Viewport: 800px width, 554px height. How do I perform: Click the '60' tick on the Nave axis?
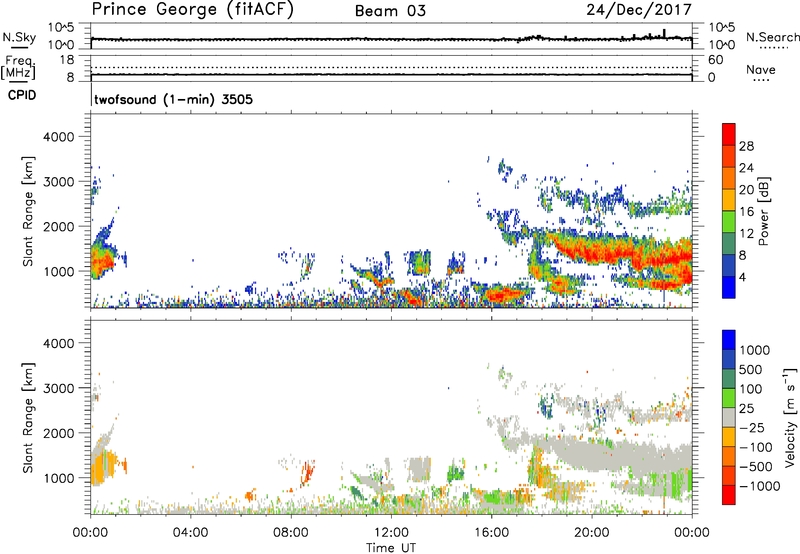click(x=715, y=60)
